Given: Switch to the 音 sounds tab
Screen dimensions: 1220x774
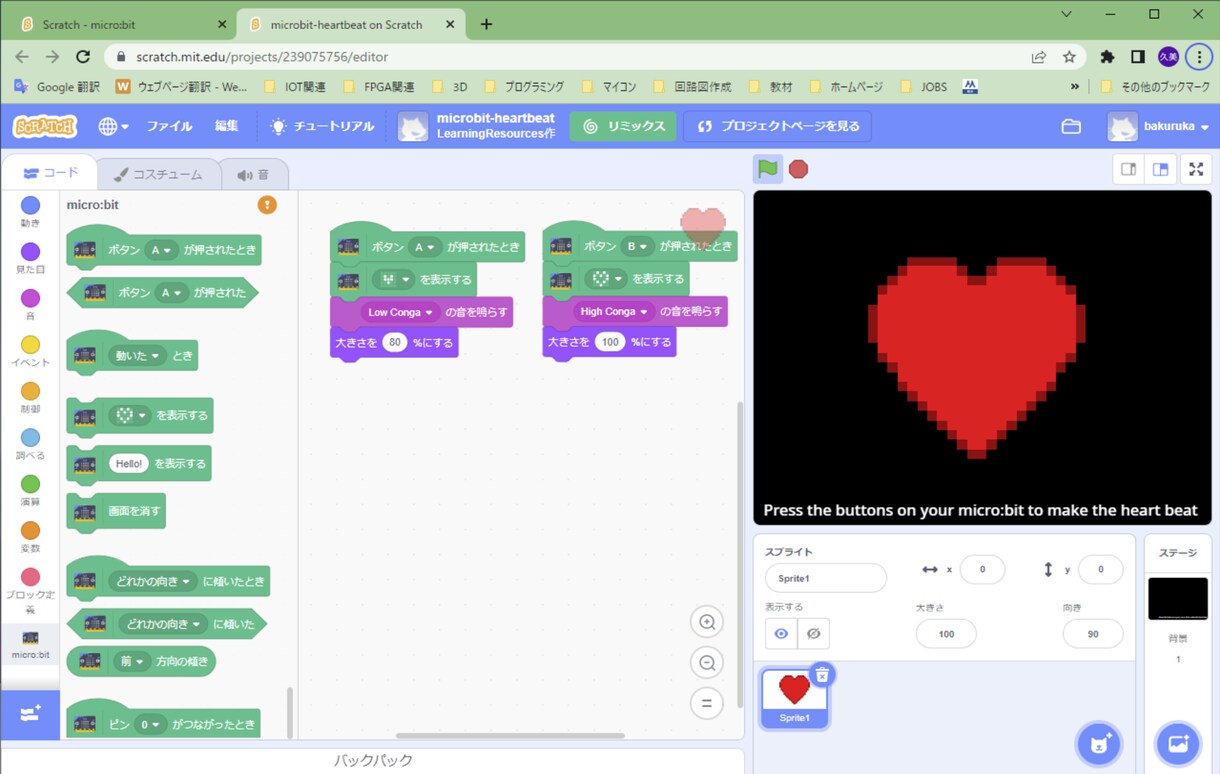Looking at the screenshot, I should pos(253,174).
